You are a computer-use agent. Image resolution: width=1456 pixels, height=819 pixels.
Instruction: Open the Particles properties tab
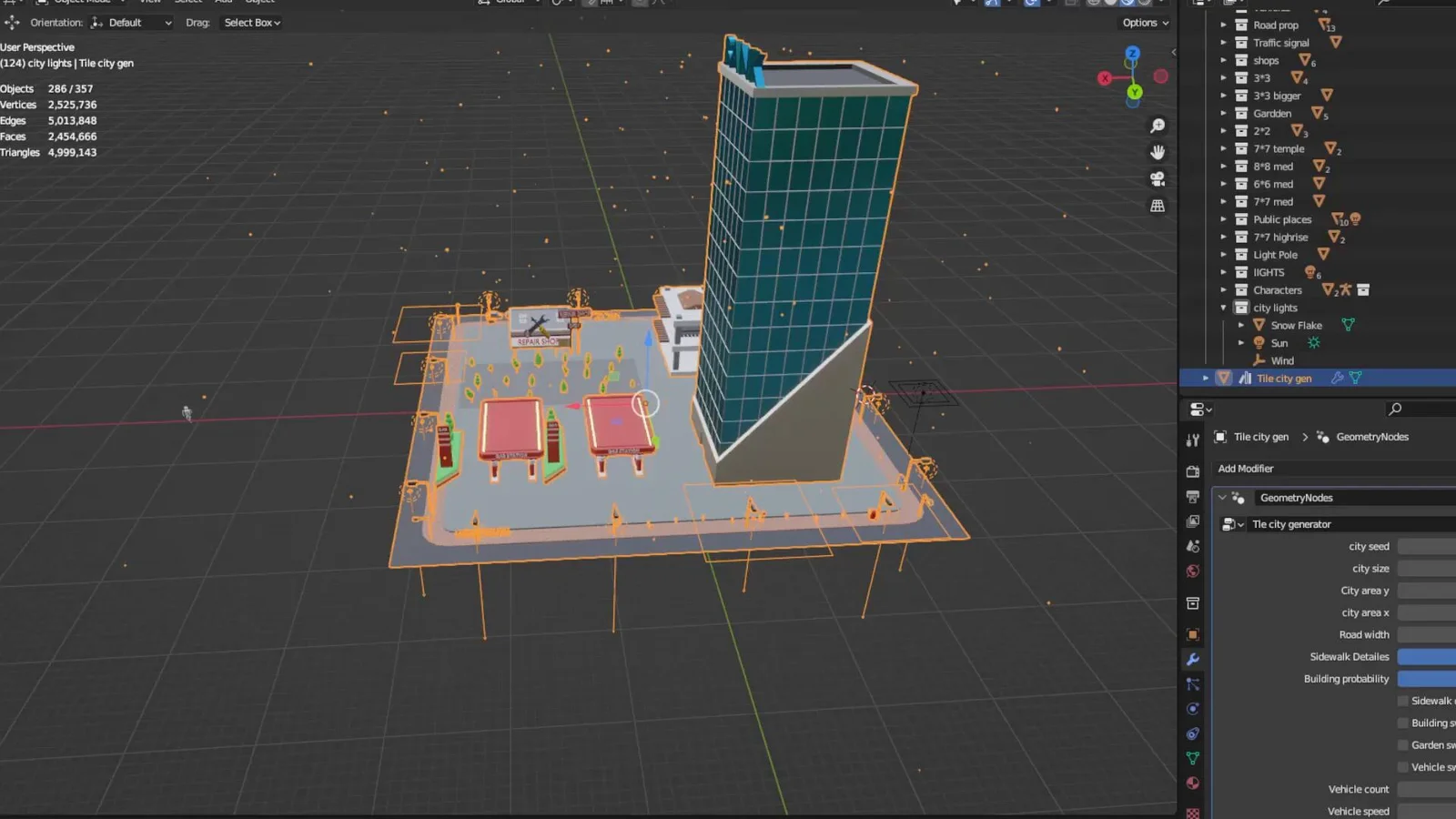pos(1193,684)
